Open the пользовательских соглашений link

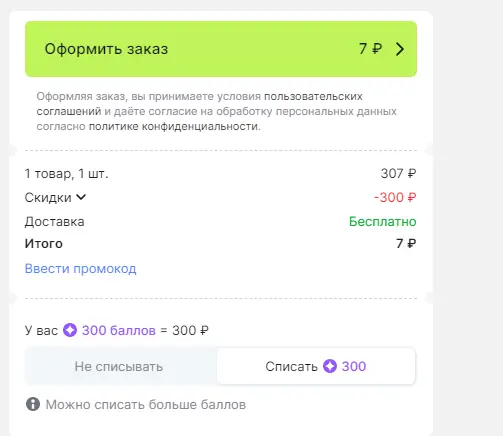[199, 104]
